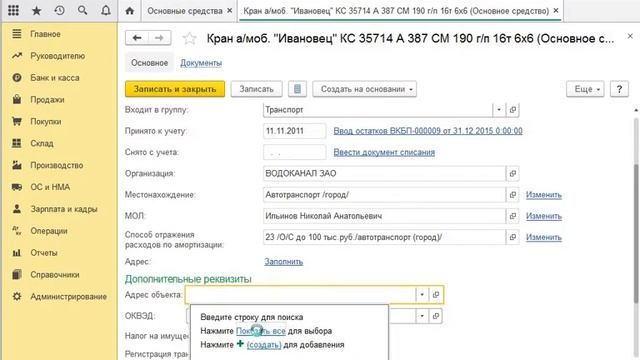Screen dimensions: 640x360
Task: Close the Кран а/моб. Ивановец tab
Action: 556,11
